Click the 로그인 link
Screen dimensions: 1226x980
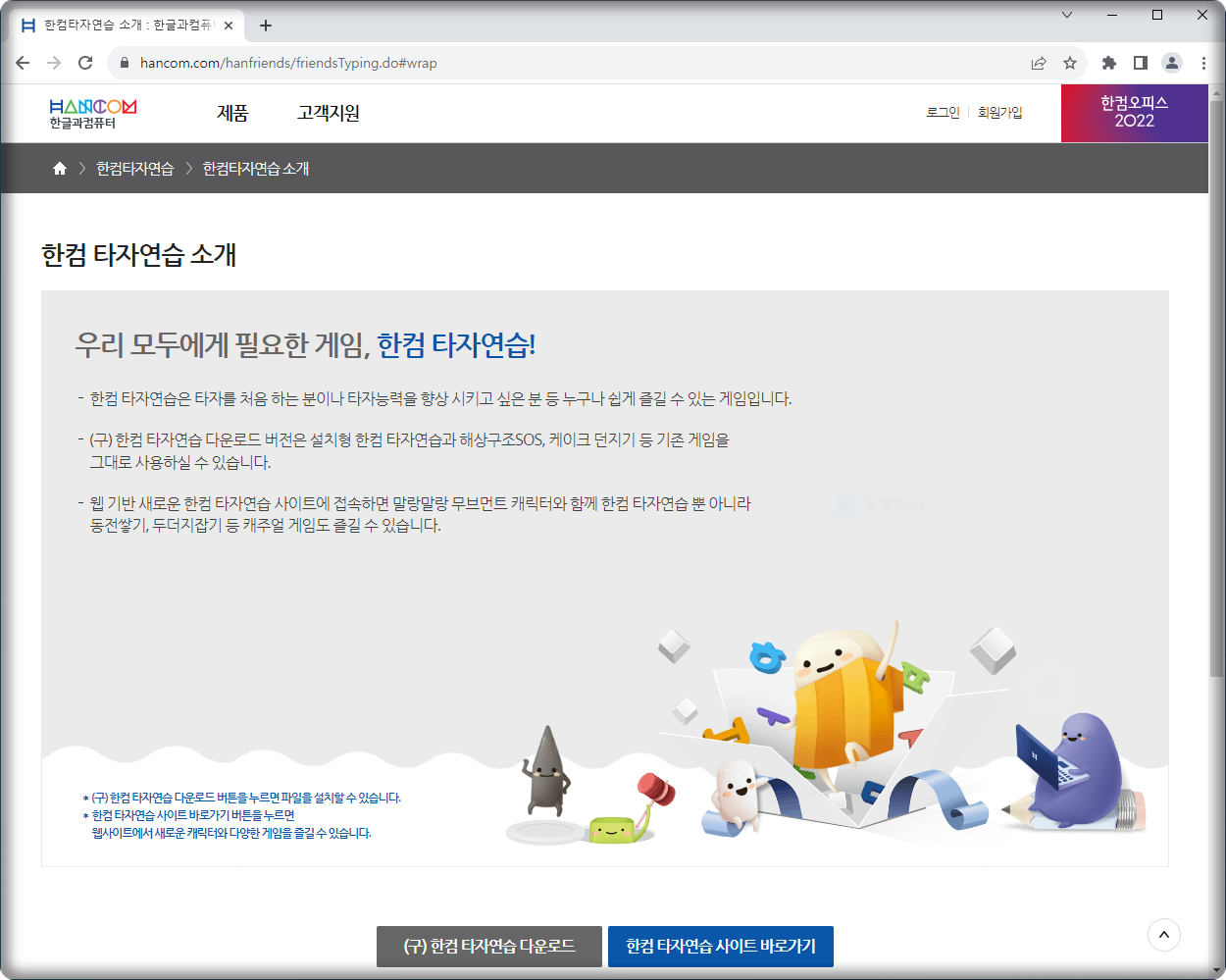coord(943,113)
